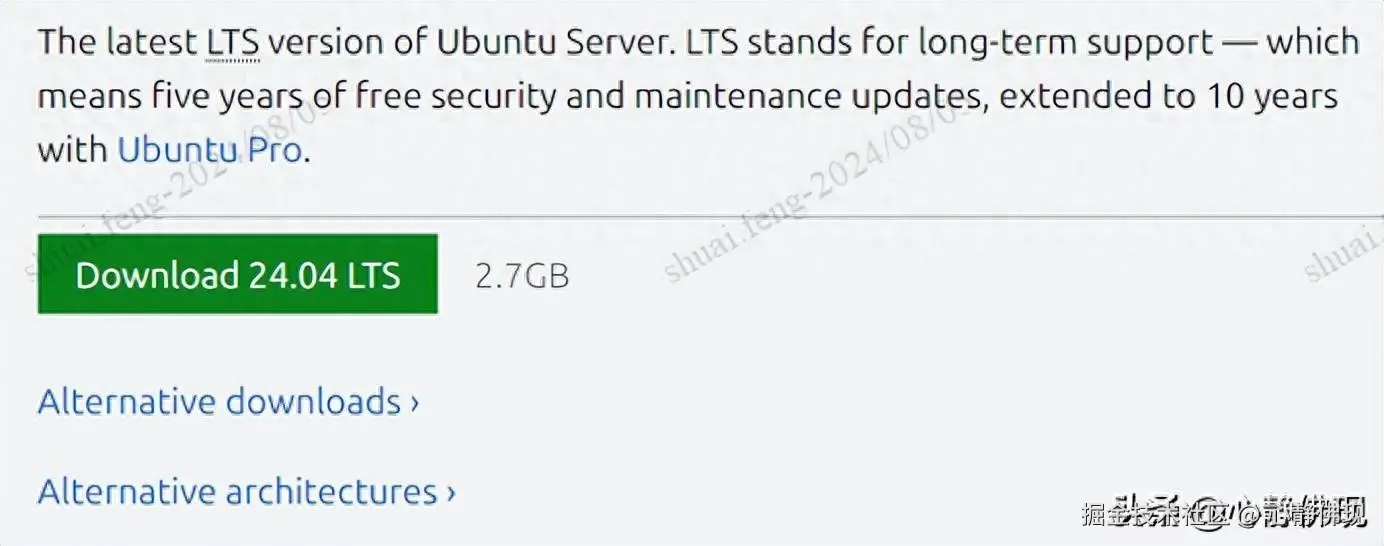Open the Alternative architectures link
1384x546 pixels.
tap(237, 492)
